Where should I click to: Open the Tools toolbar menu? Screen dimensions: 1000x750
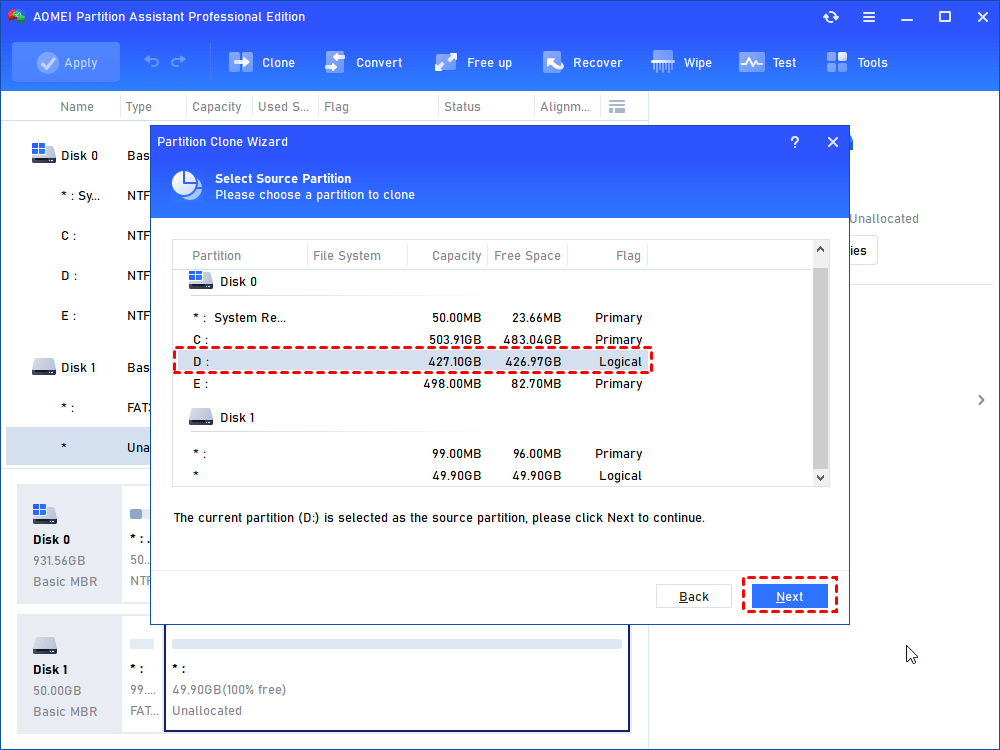coord(857,62)
